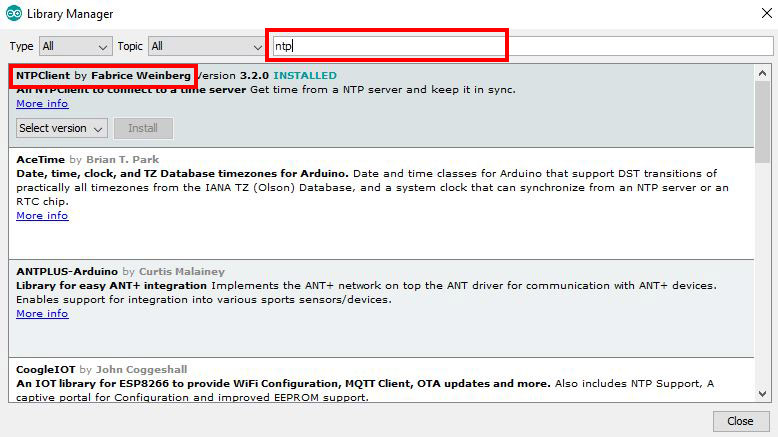Open More info link for ANTPLUS-Arduino

tap(42, 313)
